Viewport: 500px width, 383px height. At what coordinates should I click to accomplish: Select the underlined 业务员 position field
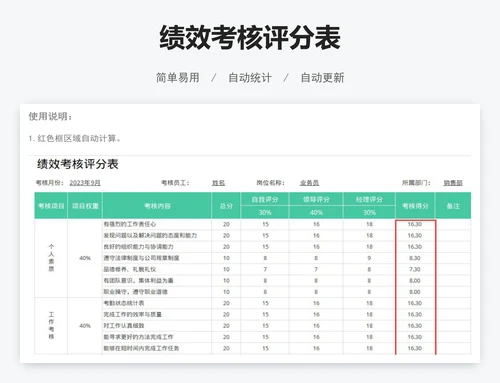click(x=309, y=183)
